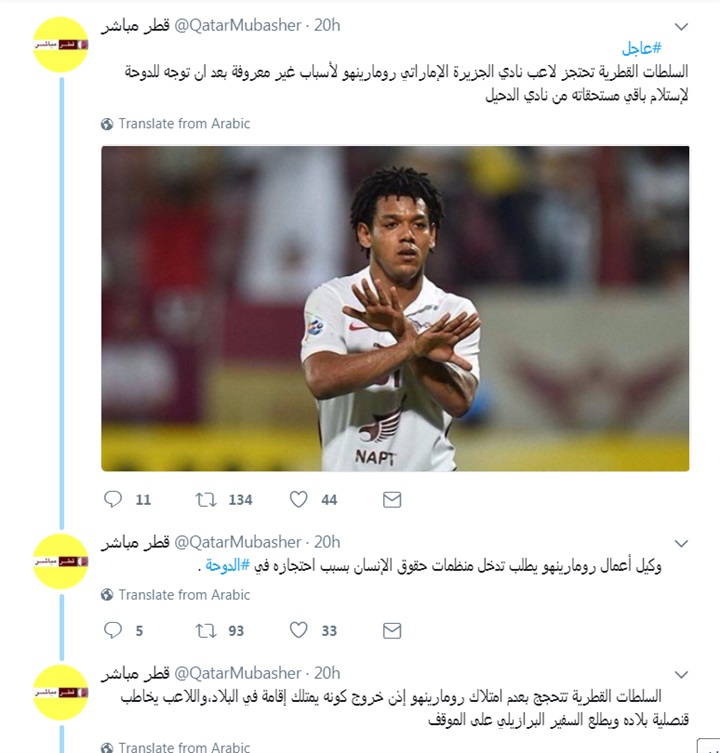Click envelope icon under the second tweet
Image resolution: width=720 pixels, height=753 pixels.
pos(392,631)
